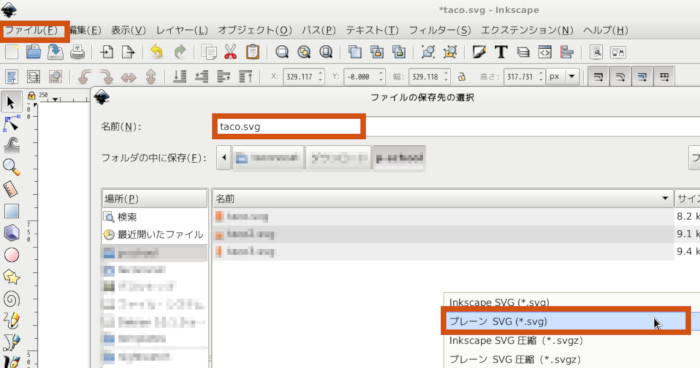
Task: Click the folder path back arrow
Action: click(224, 158)
